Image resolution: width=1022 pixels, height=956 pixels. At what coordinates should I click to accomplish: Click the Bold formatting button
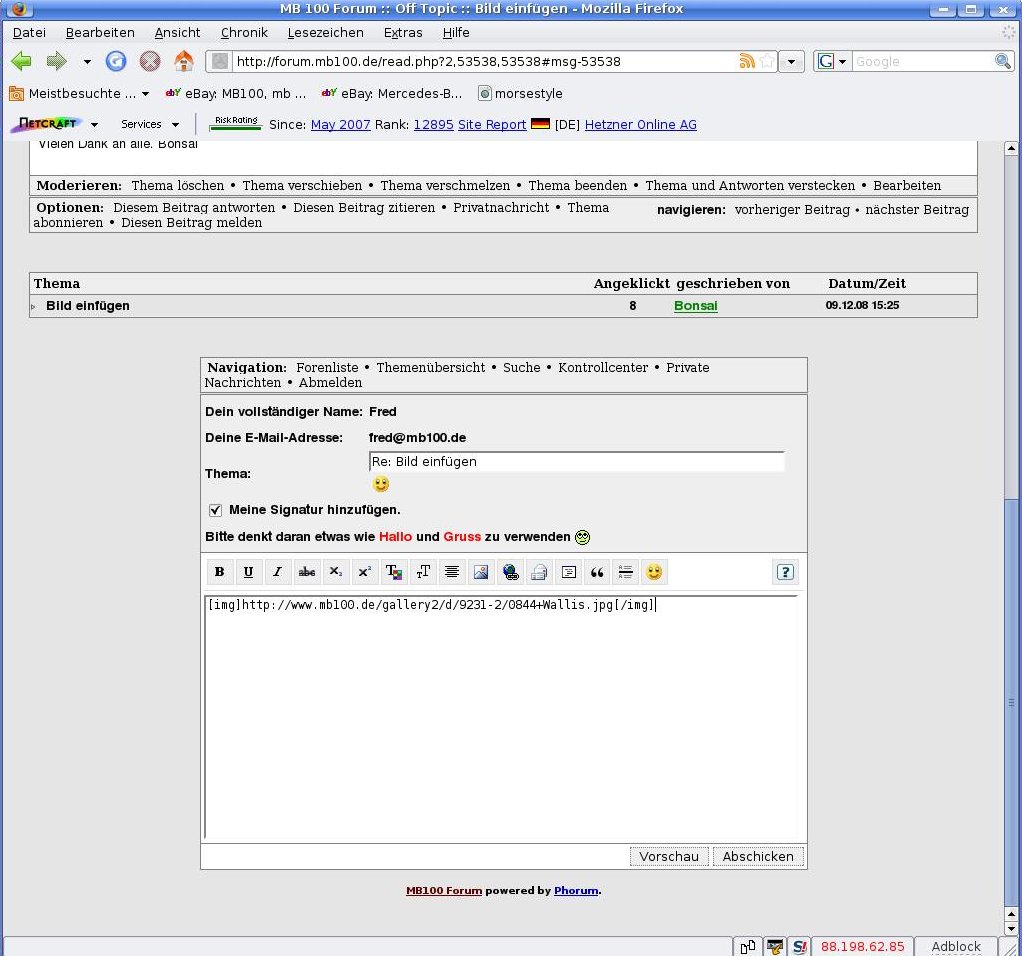219,572
